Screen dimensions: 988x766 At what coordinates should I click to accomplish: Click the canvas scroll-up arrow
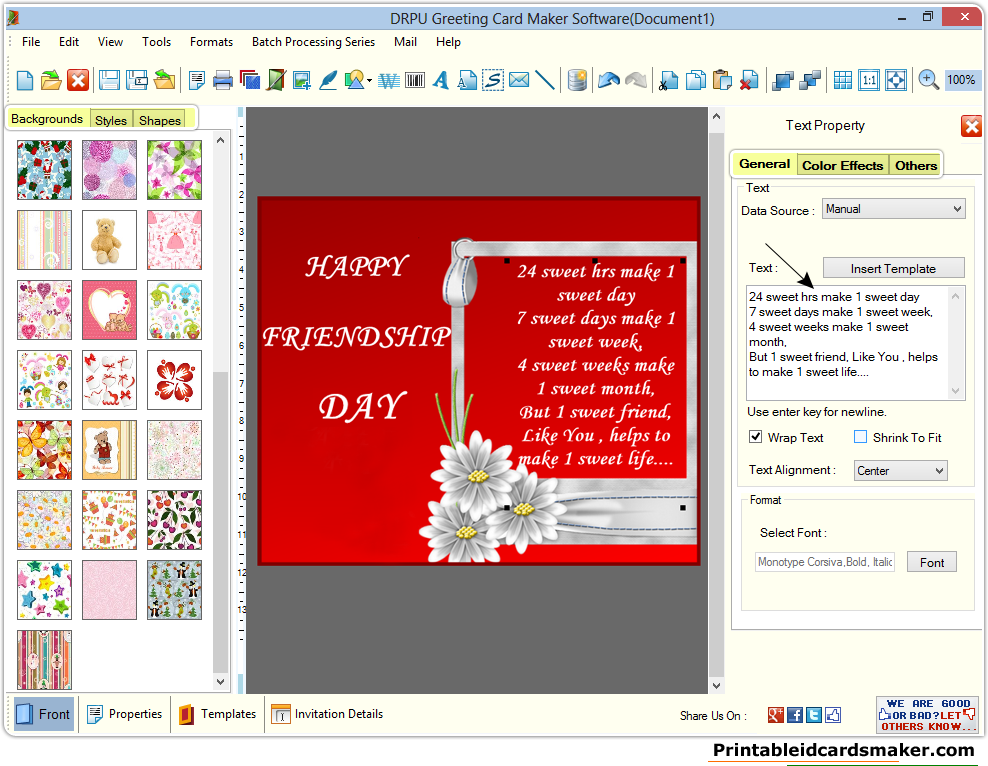(716, 117)
